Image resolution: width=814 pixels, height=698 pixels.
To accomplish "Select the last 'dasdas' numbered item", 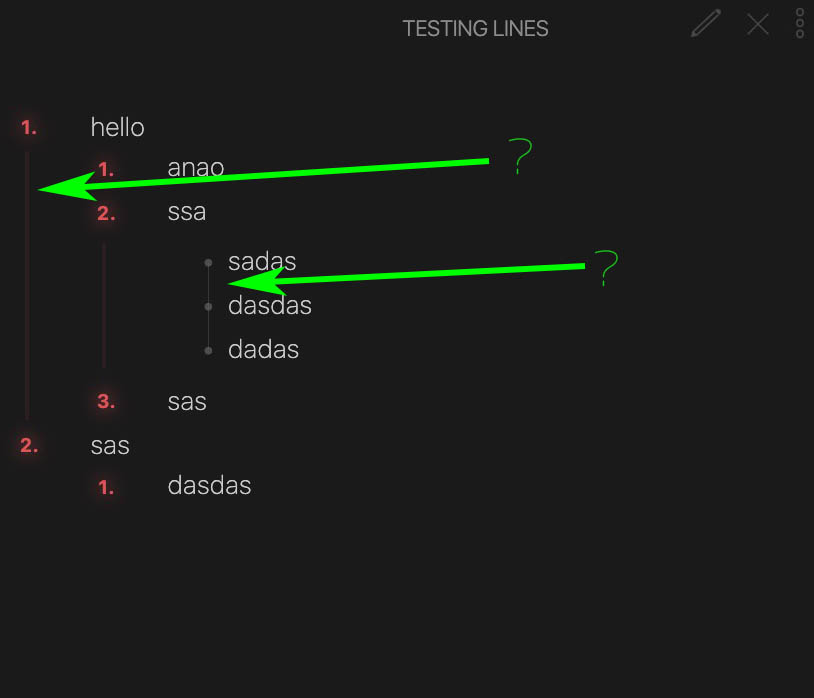I will tap(209, 486).
